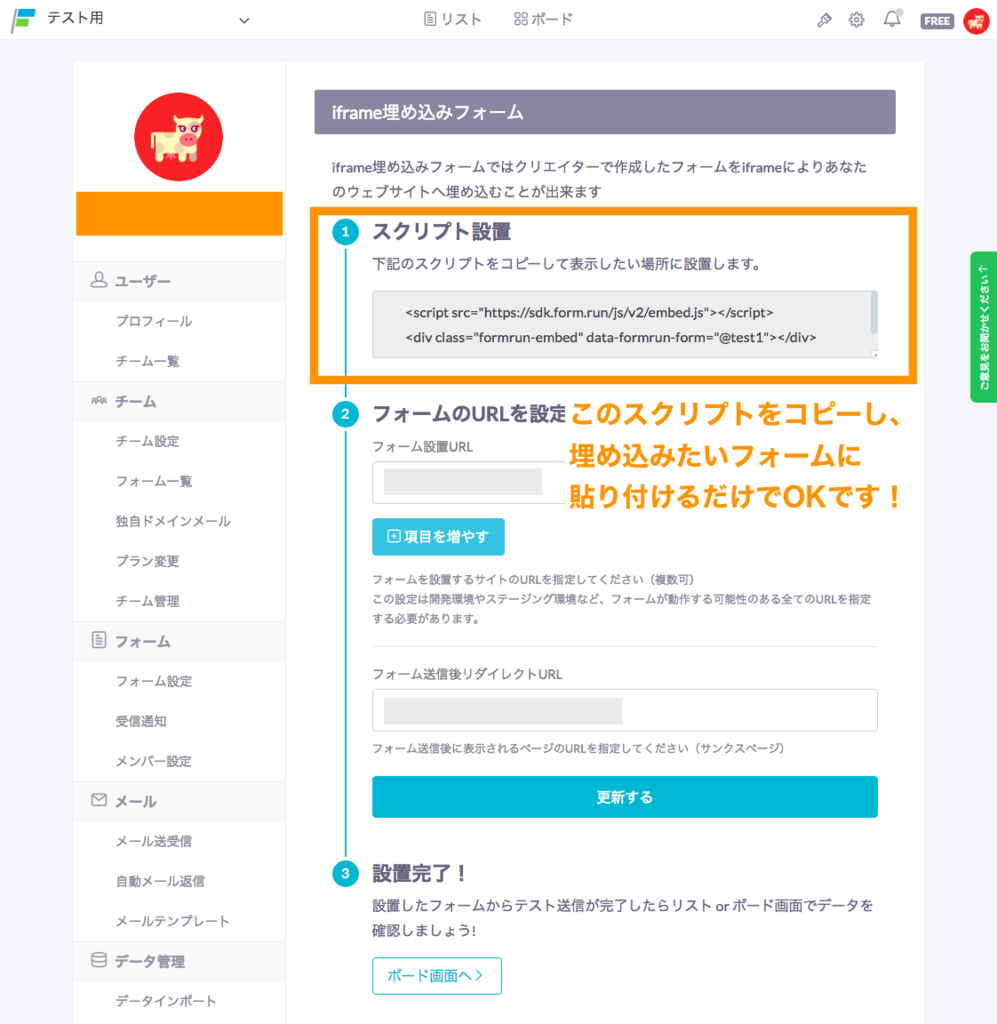Click the script textarea scrollbar

(x=874, y=313)
